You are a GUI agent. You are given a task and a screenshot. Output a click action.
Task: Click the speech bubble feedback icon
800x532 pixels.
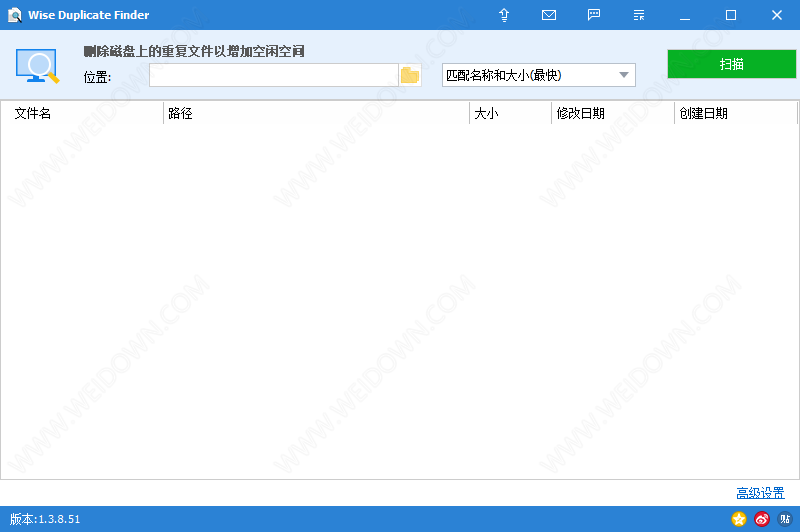tap(594, 15)
